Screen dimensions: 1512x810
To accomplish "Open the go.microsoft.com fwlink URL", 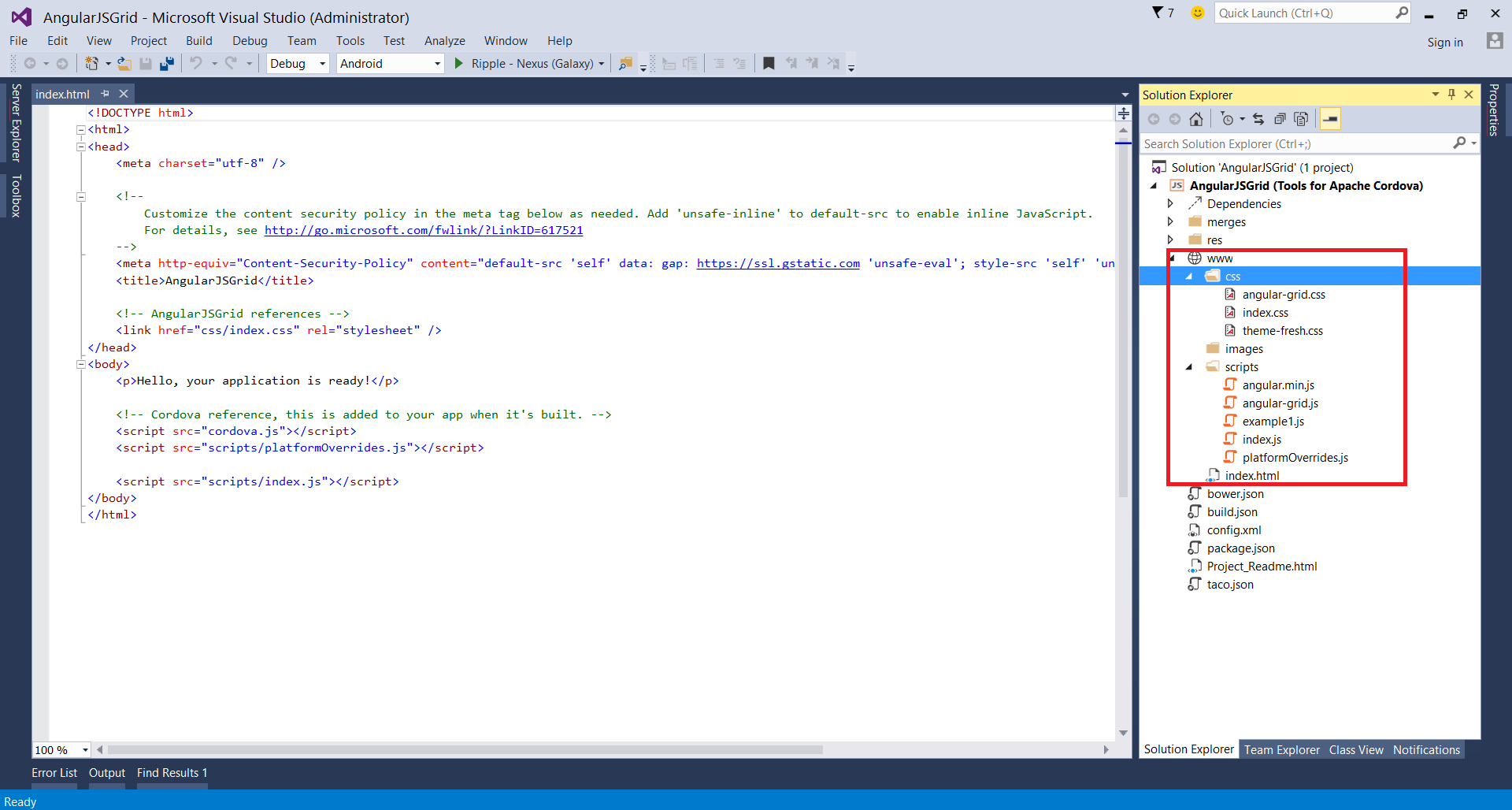I will pos(424,230).
